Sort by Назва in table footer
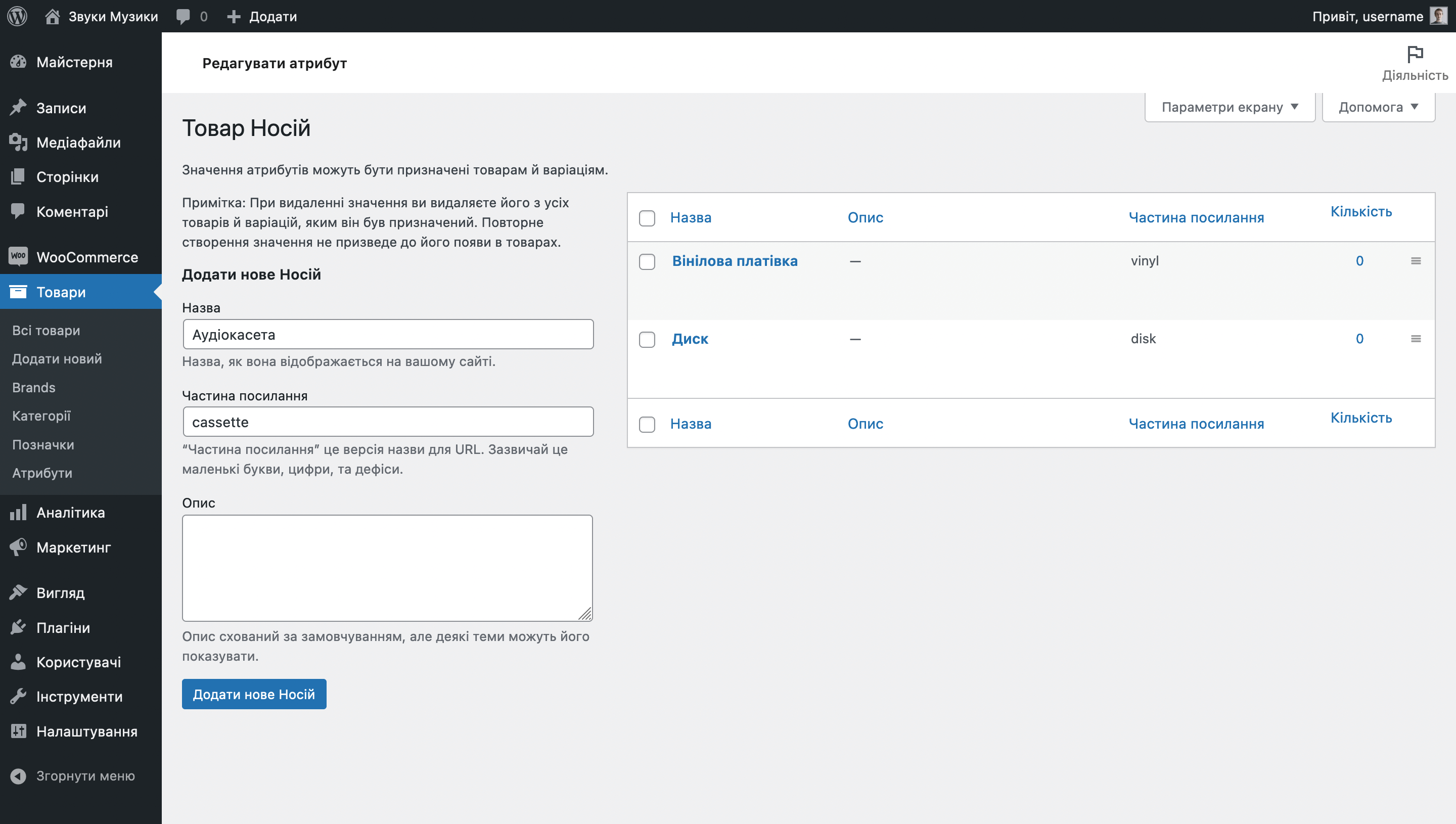Screen dimensions: 1456x824 [x=691, y=423]
